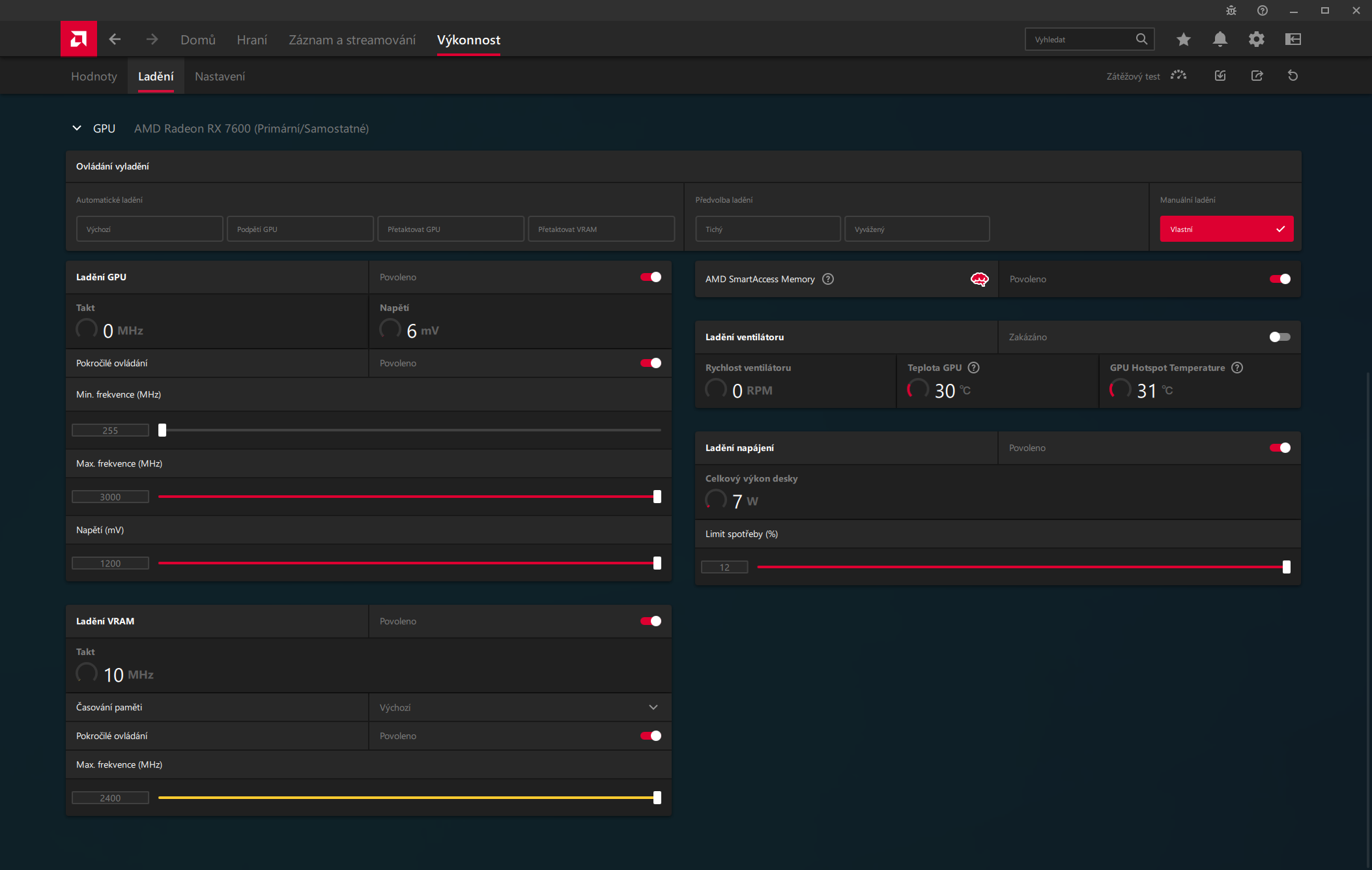The height and width of the screenshot is (870, 1372).
Task: Click AMD Radeon RX 7600 device name
Action: point(251,128)
